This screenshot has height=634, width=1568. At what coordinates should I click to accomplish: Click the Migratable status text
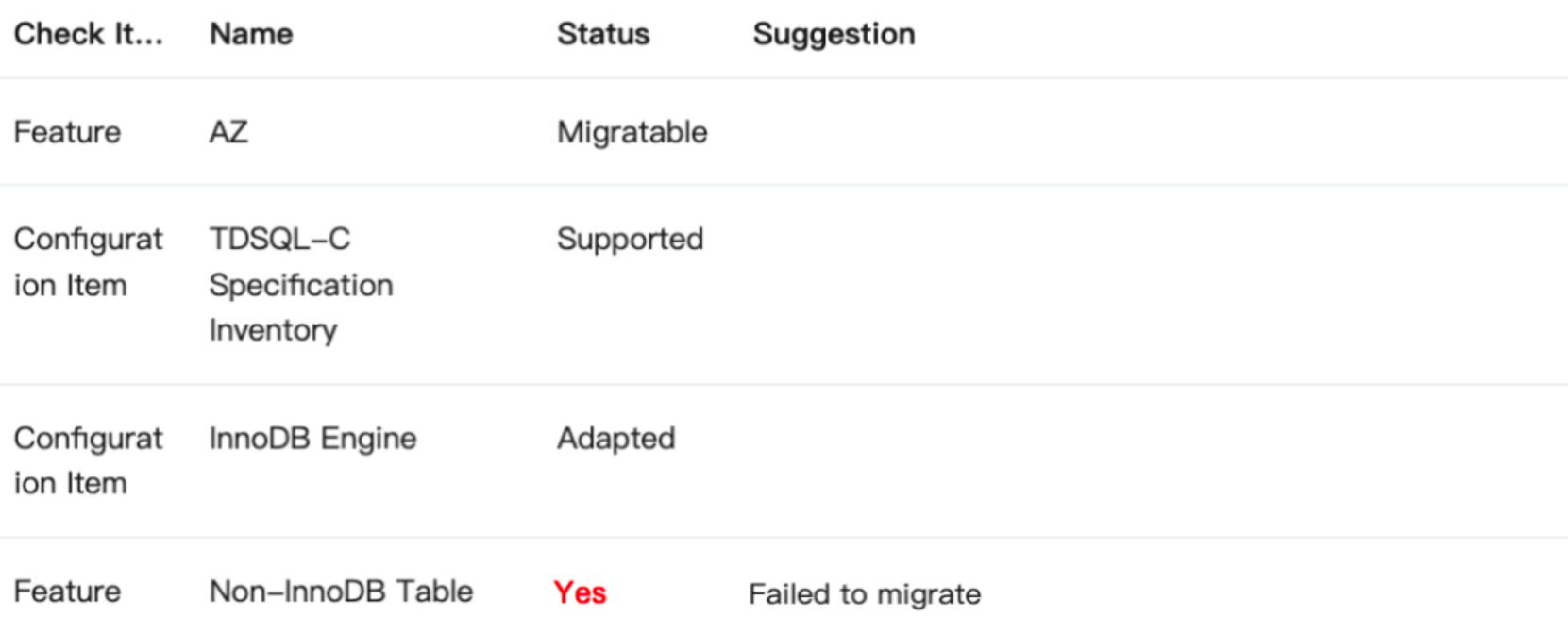[x=632, y=132]
